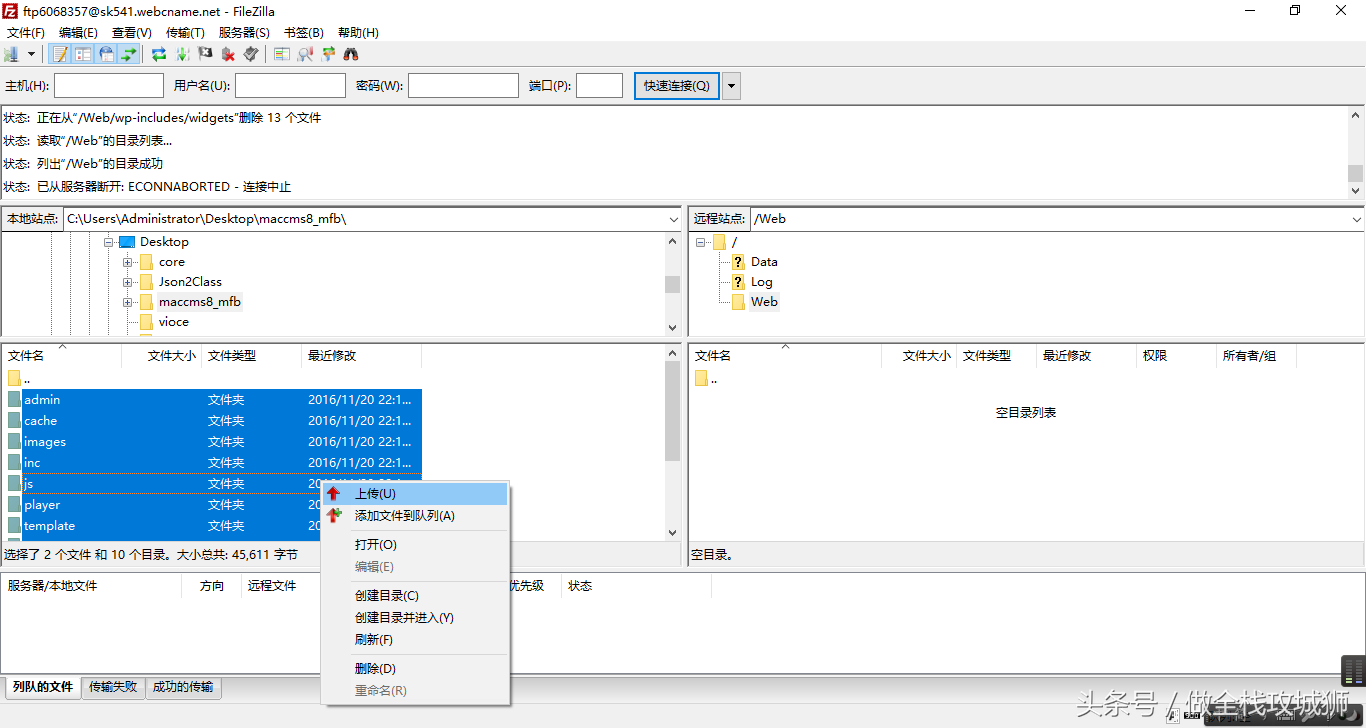Open the directory listing filters dialog

pos(281,54)
